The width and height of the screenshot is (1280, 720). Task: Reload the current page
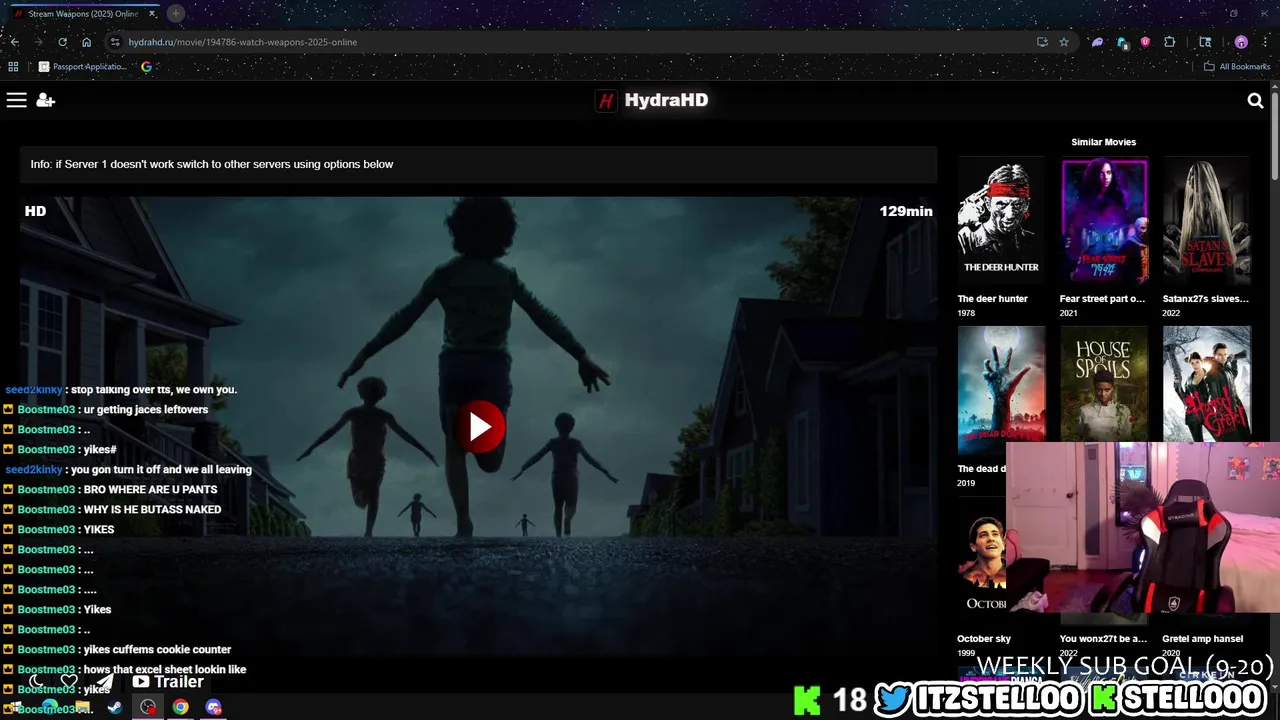[x=62, y=42]
